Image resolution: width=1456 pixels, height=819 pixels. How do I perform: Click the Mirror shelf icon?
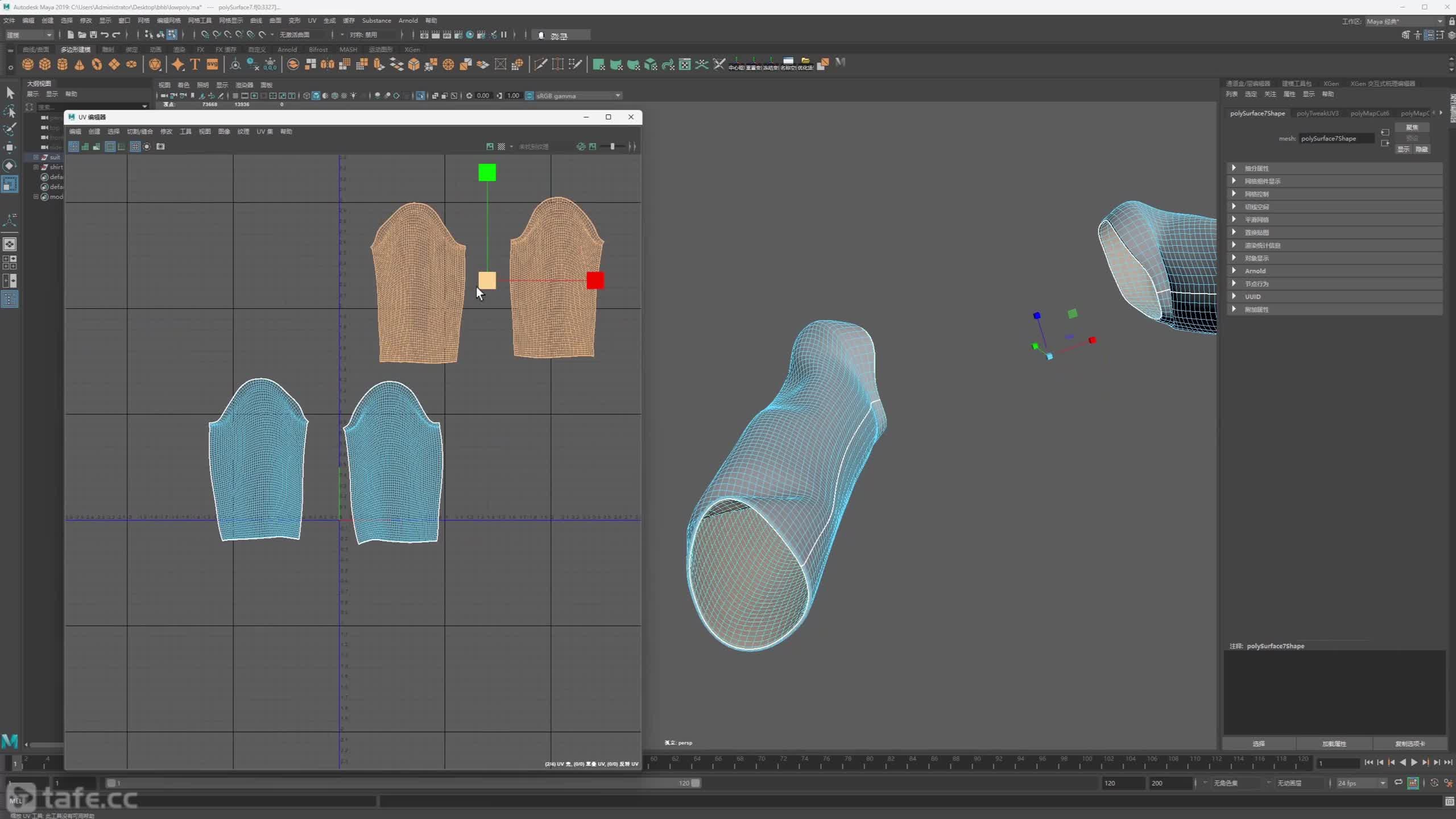[328, 64]
